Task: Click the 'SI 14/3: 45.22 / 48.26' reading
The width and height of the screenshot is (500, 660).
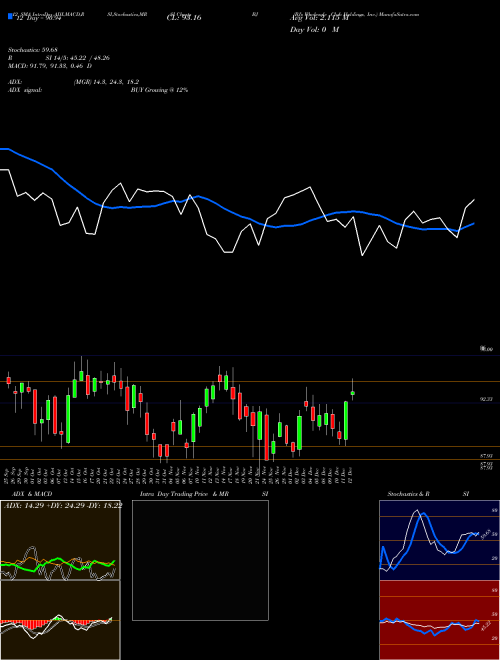Action: [78, 58]
